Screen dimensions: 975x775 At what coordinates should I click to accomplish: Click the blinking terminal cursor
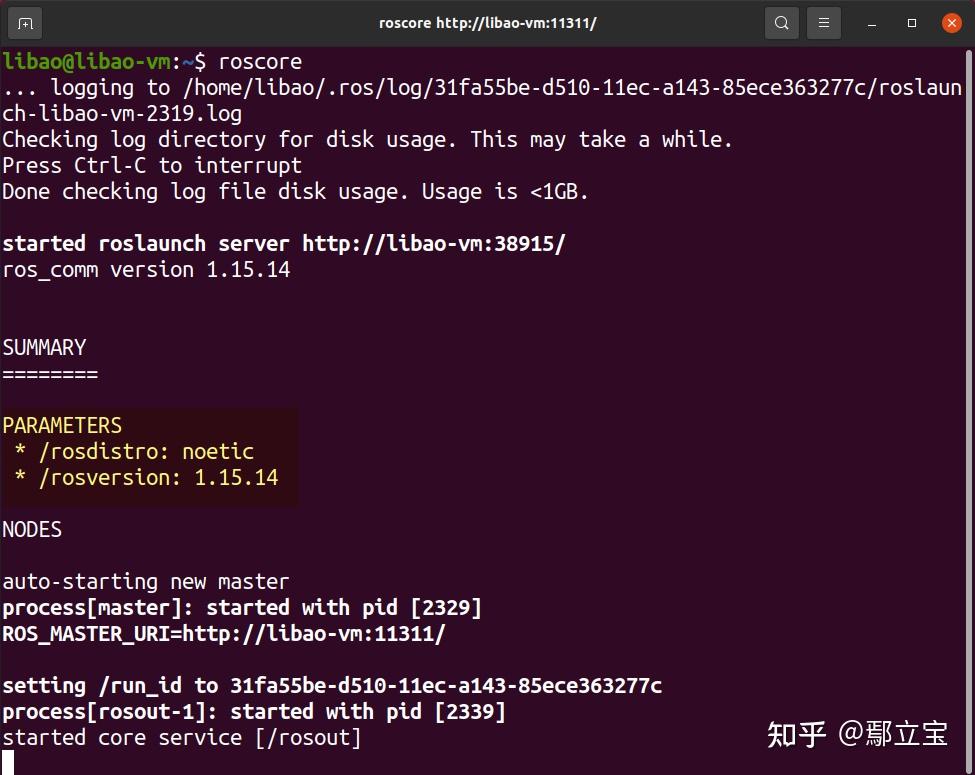7,761
